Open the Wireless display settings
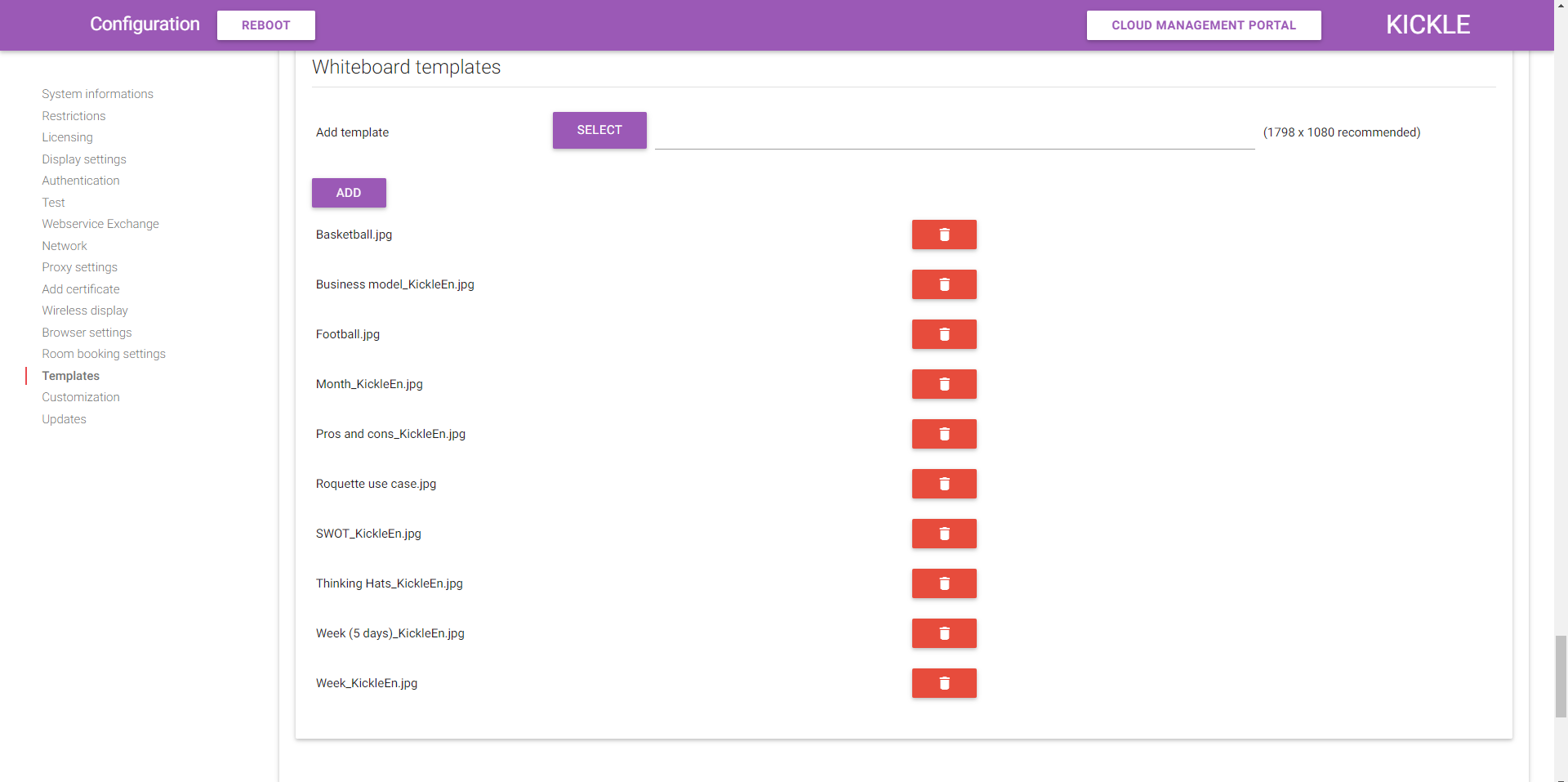Viewport: 1568px width, 782px height. 84,311
